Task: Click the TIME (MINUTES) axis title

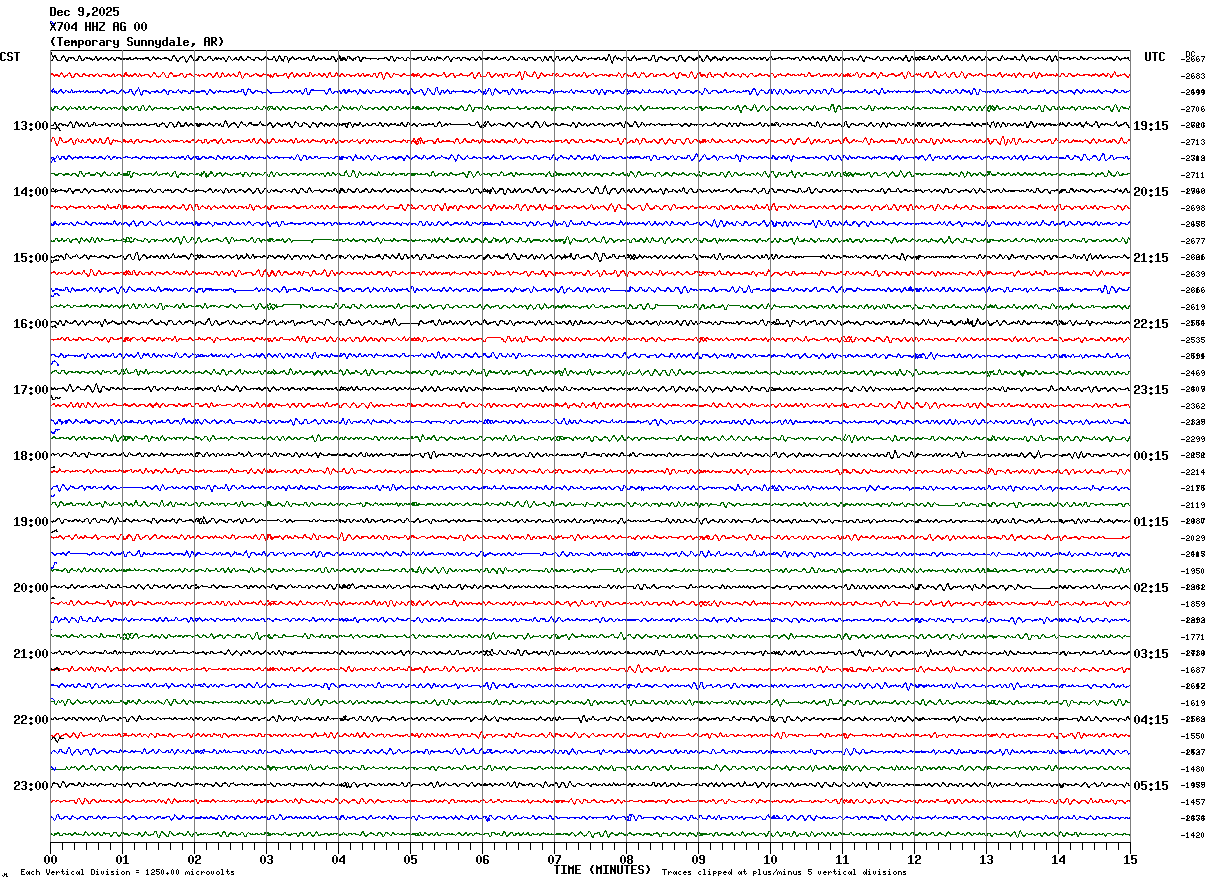Action: click(602, 870)
